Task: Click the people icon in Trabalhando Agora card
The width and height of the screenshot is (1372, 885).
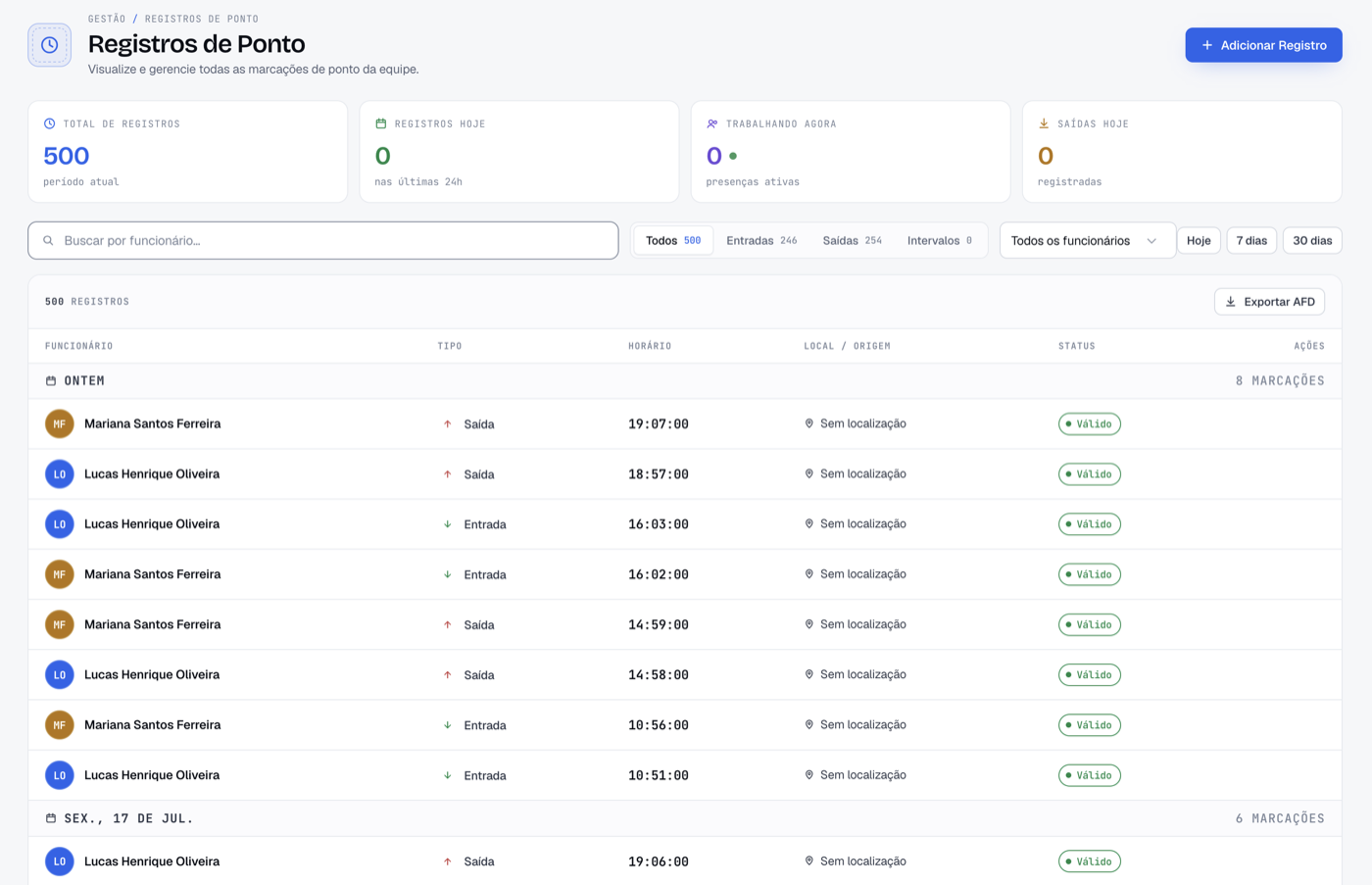Action: [712, 123]
